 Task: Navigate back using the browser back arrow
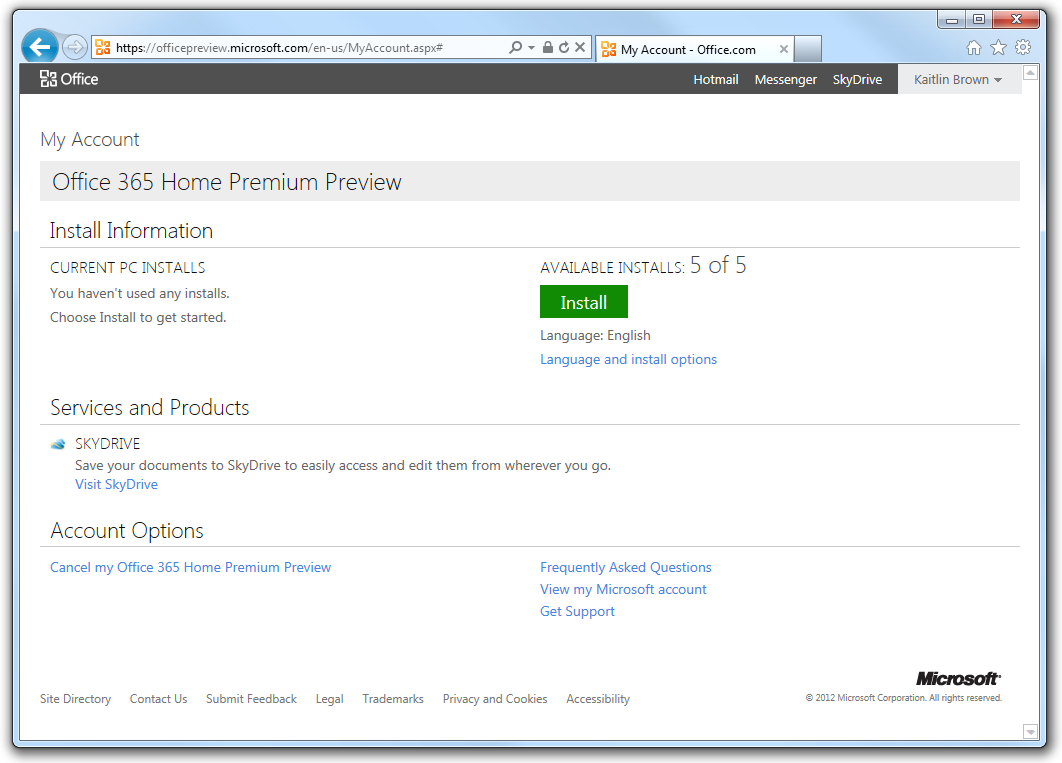(x=38, y=47)
